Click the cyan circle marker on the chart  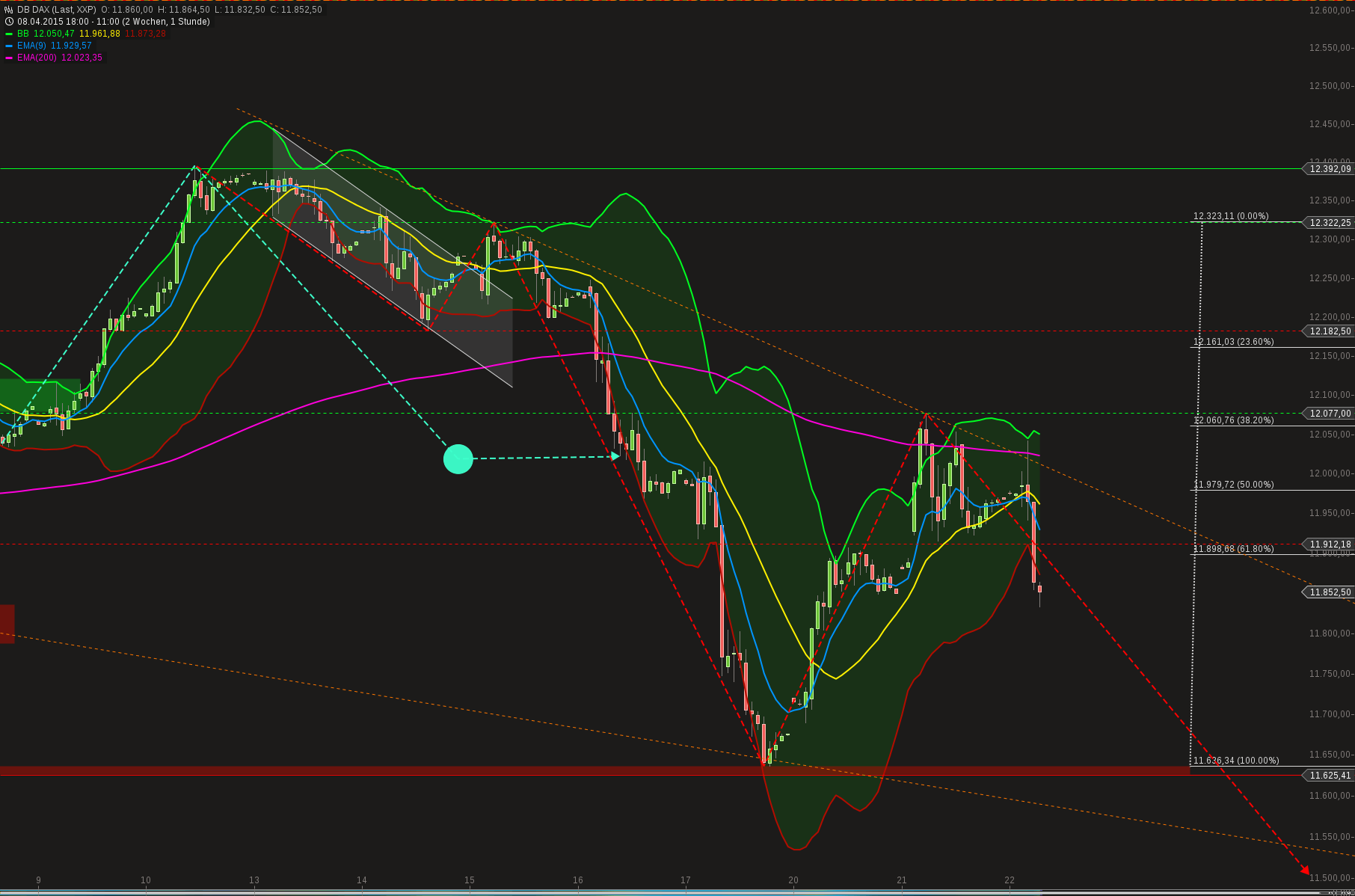(458, 458)
